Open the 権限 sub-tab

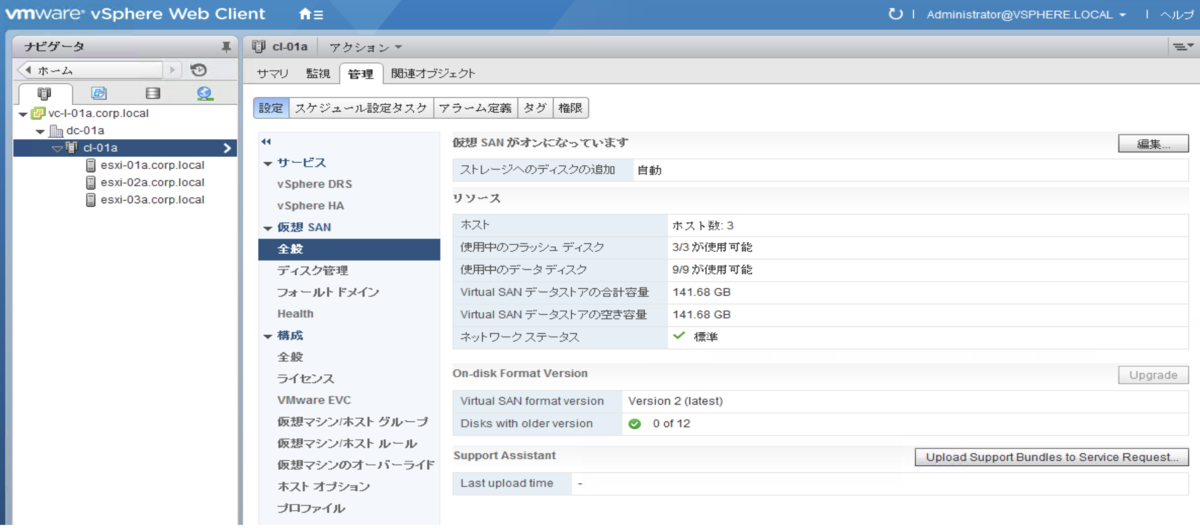coord(570,108)
